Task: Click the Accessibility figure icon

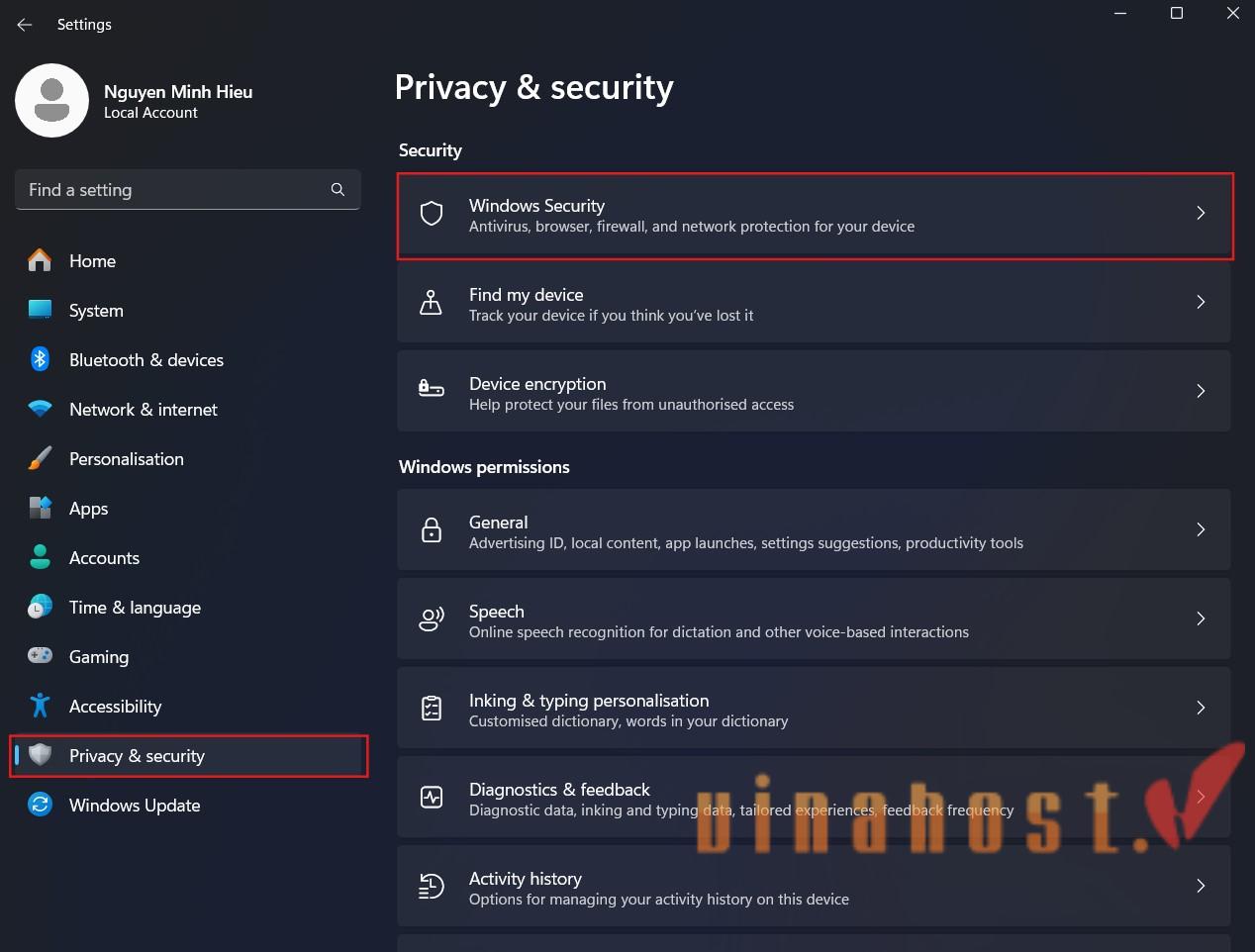Action: click(40, 706)
